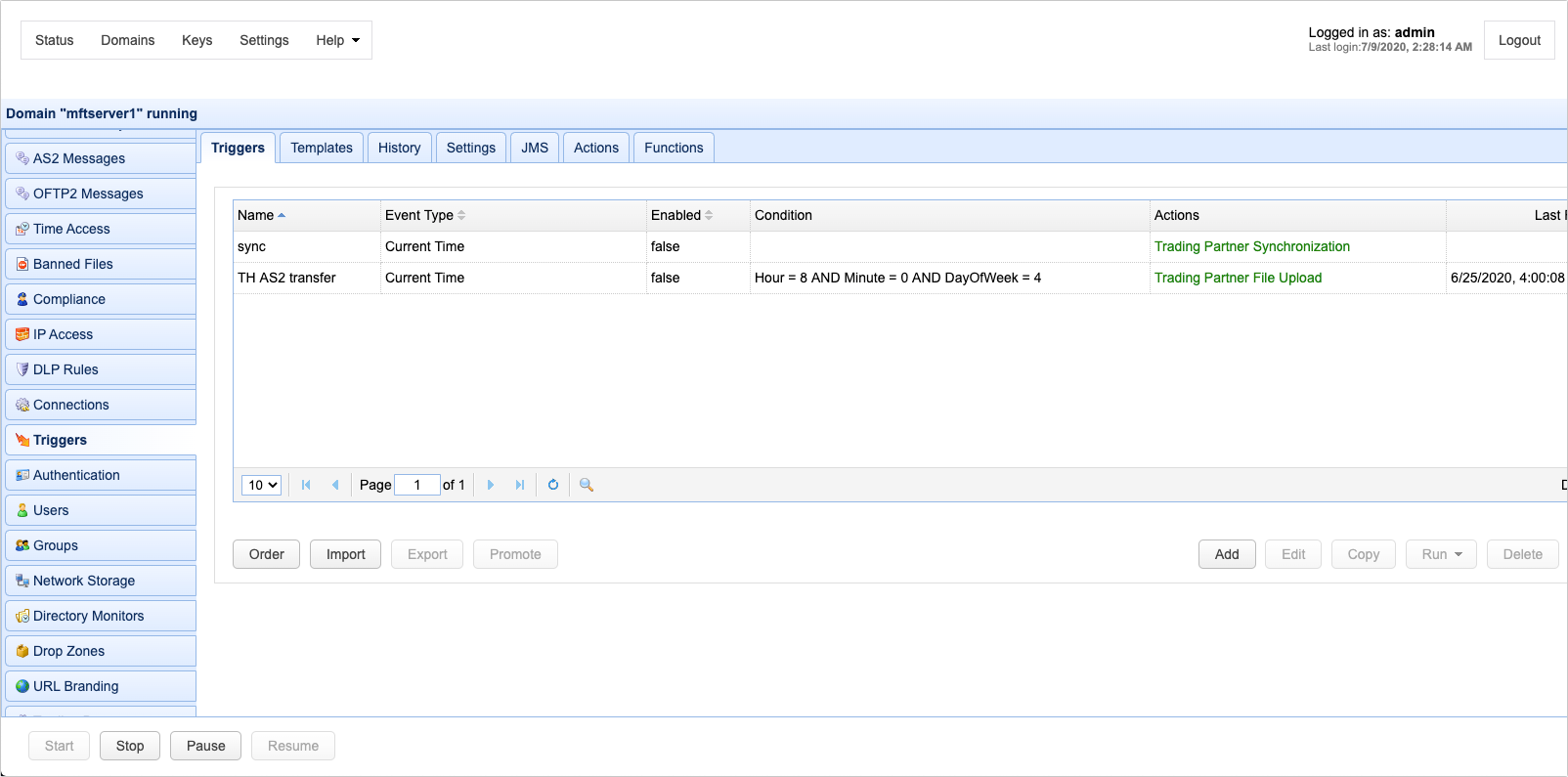The width and height of the screenshot is (1568, 777).
Task: Click the URL Branding globe icon
Action: pyautogui.click(x=22, y=686)
